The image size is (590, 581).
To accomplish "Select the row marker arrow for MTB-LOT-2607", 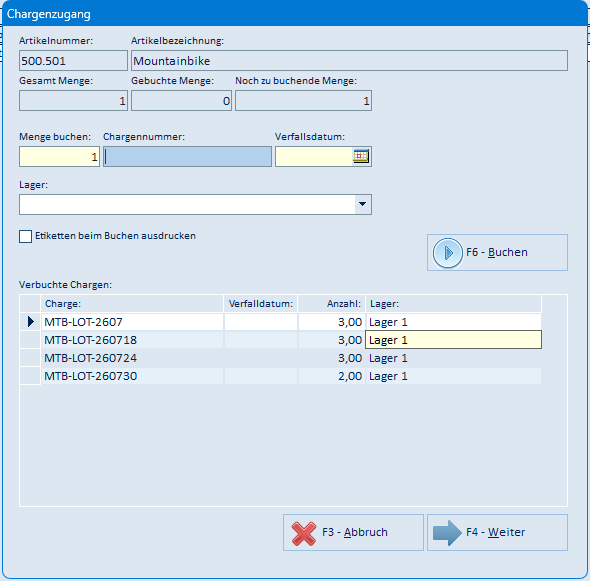I will coord(30,322).
